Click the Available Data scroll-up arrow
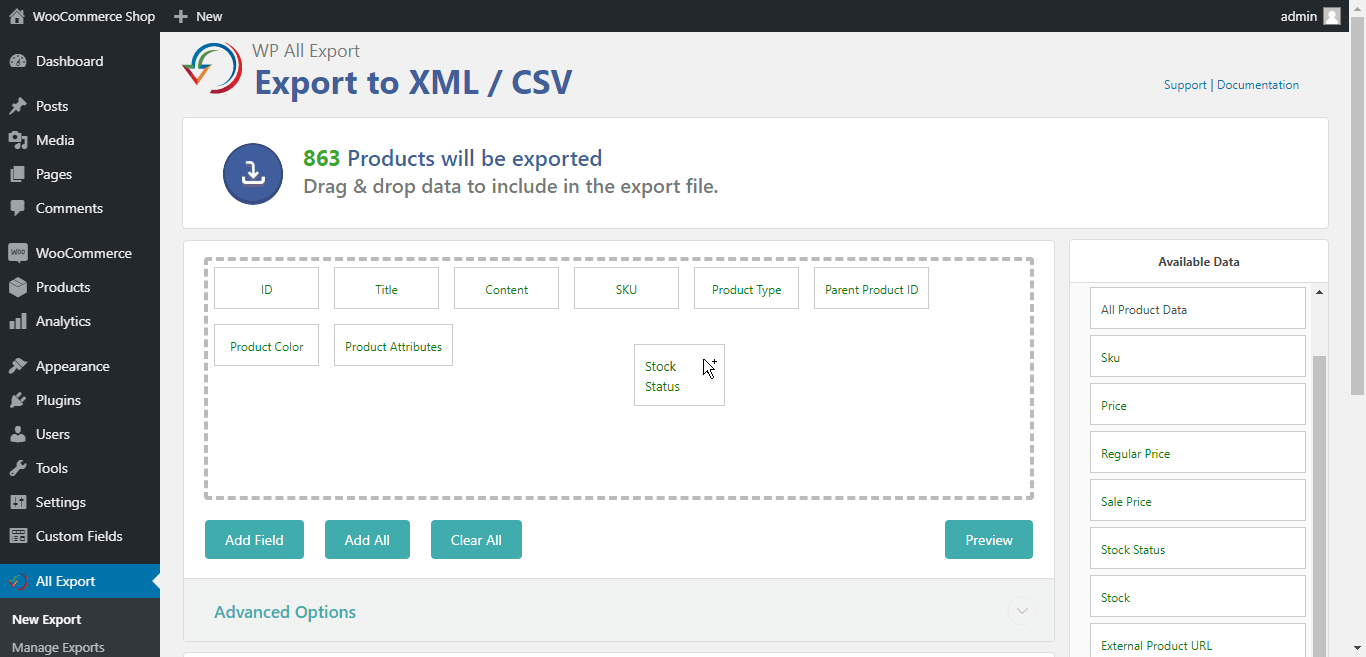The height and width of the screenshot is (657, 1366). pos(1319,292)
